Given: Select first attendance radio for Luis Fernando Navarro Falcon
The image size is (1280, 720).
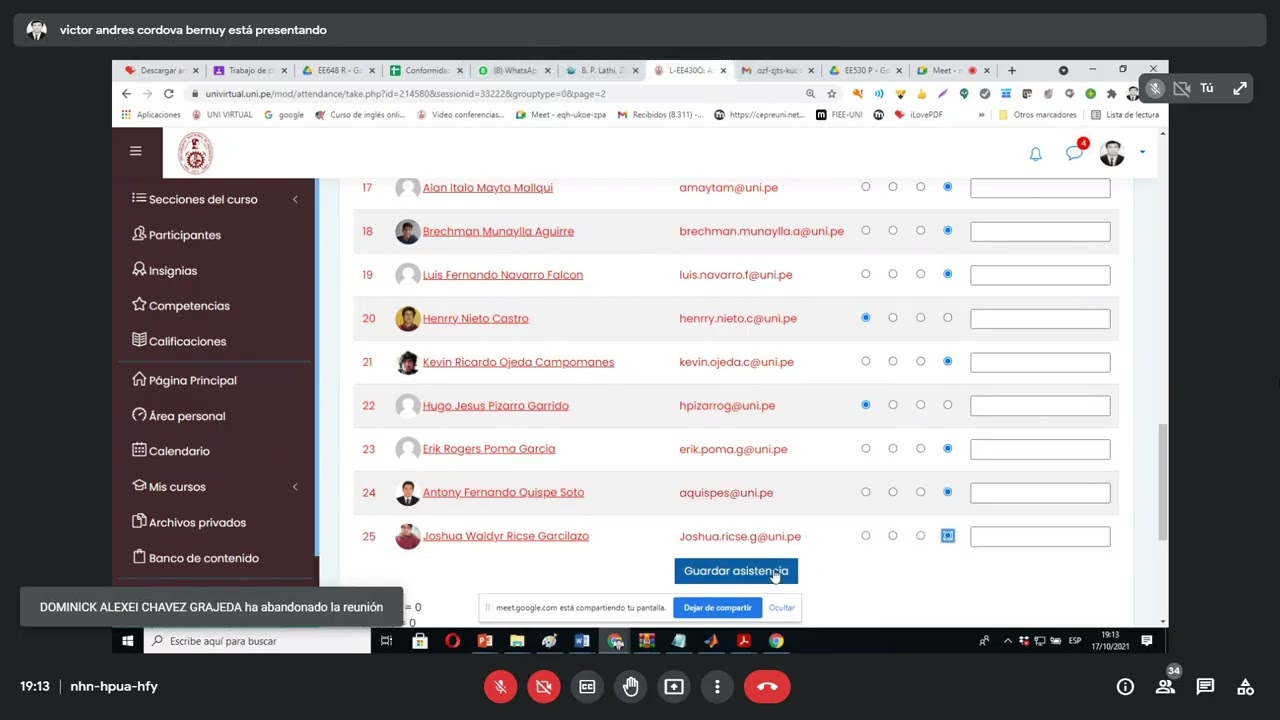Looking at the screenshot, I should click(866, 274).
